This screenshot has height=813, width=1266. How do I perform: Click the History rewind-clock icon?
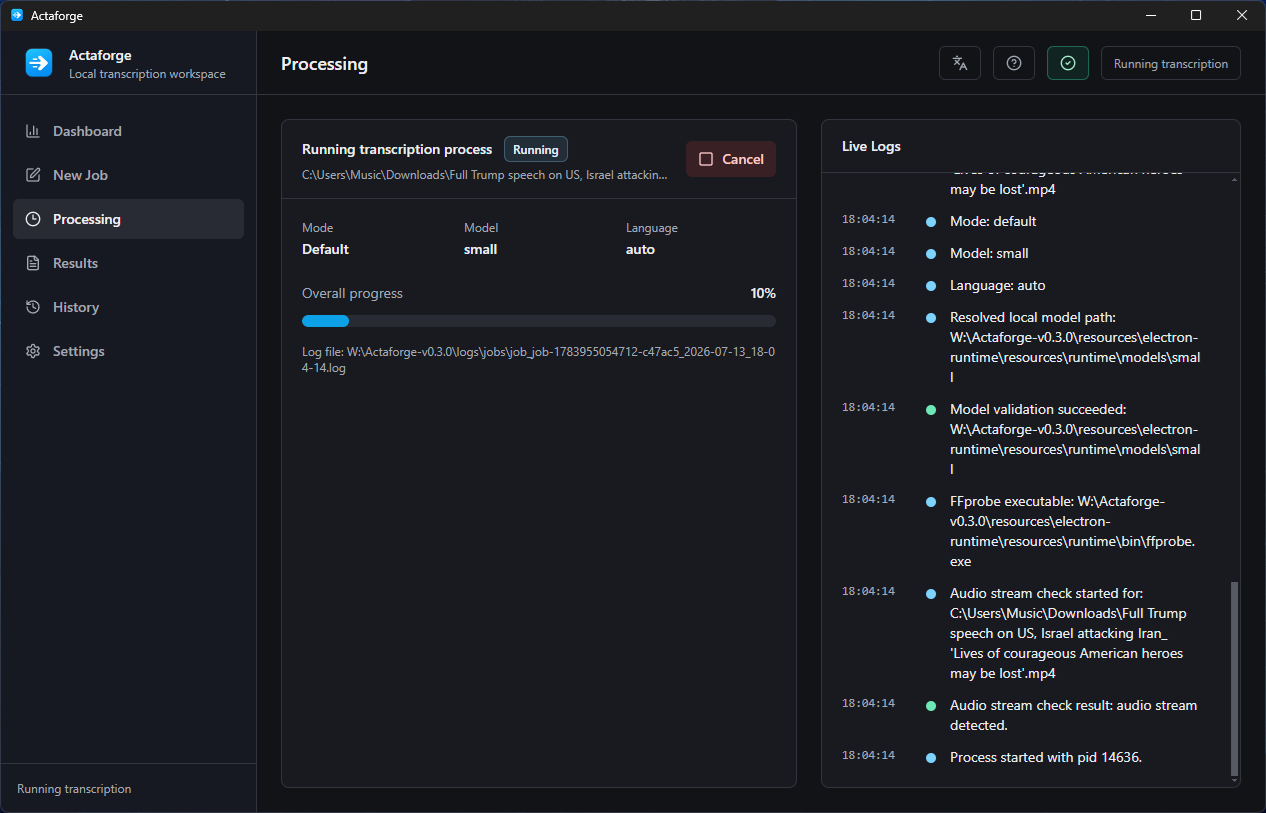33,307
